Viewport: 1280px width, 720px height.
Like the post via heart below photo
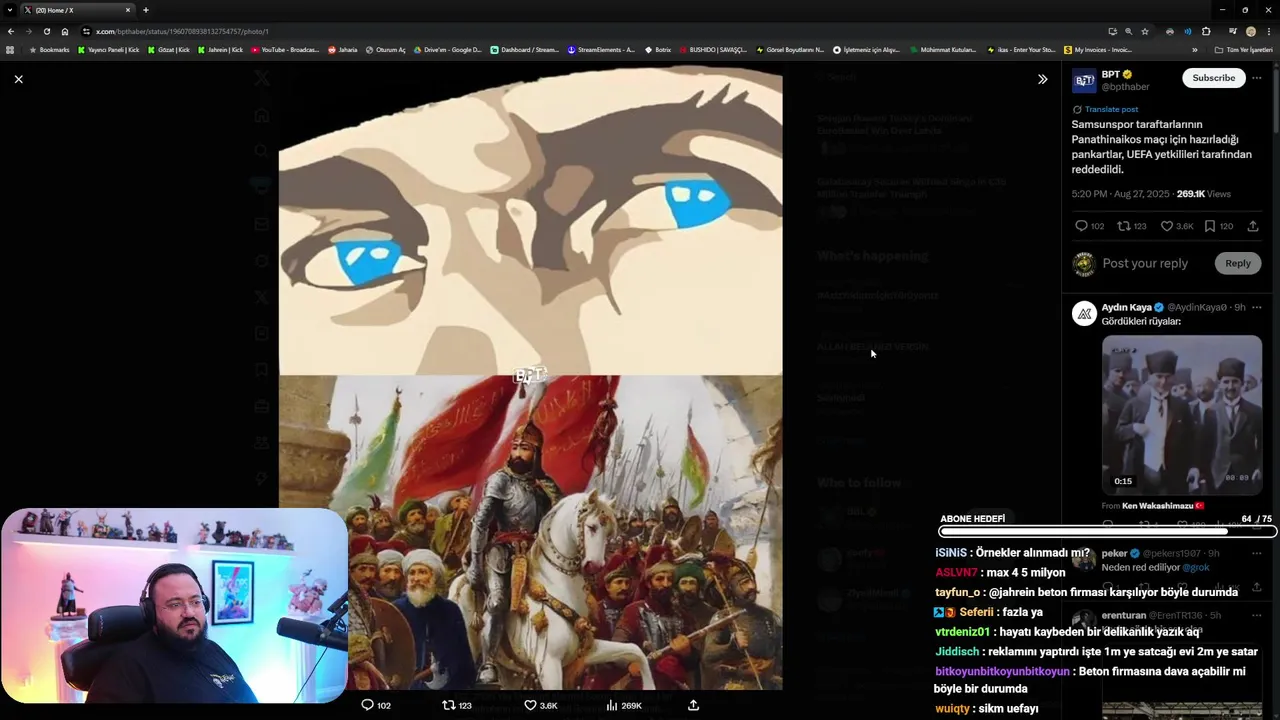[530, 705]
